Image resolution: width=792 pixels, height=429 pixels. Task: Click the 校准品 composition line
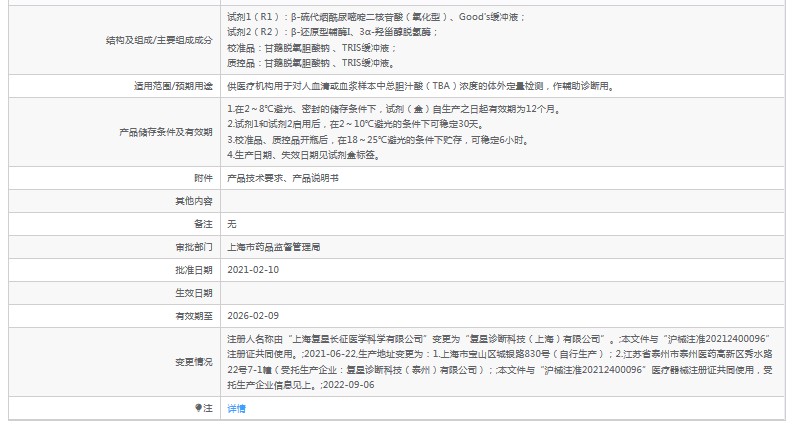[x=312, y=47]
